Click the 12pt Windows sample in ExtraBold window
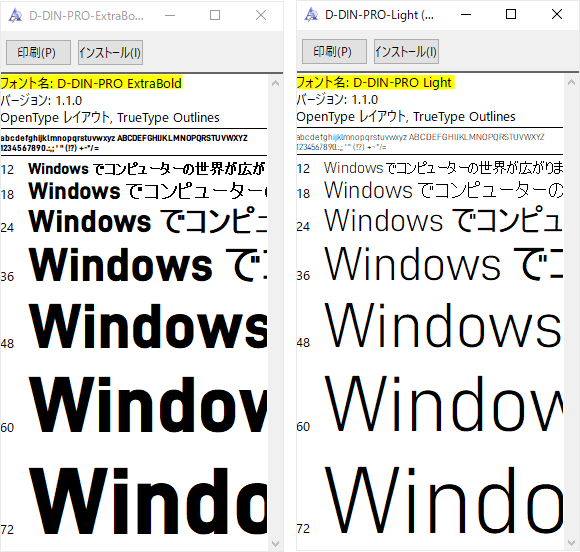Screen dimensions: 580x552 pos(147,169)
